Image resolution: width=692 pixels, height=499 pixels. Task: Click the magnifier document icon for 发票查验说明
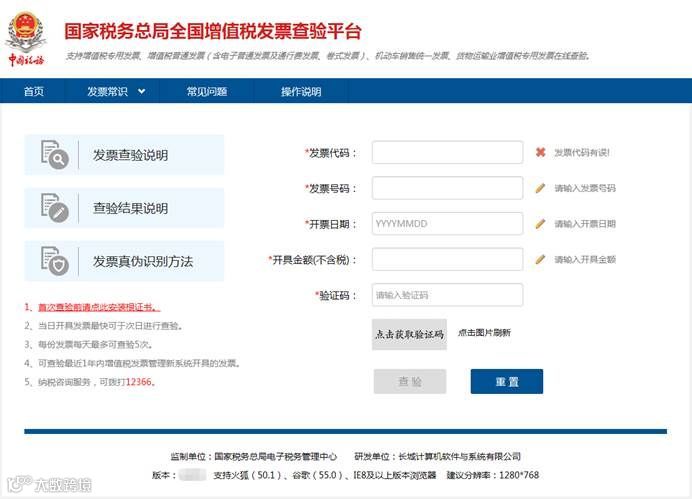click(x=55, y=155)
